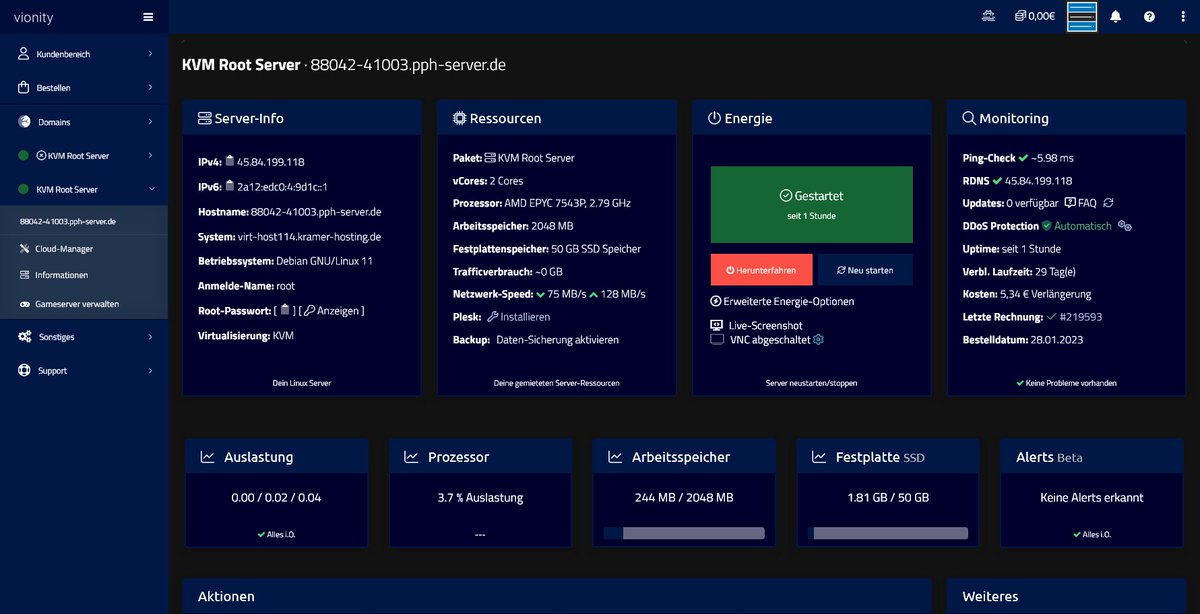Show root password via Anzeigen
The height and width of the screenshot is (614, 1200).
click(x=334, y=311)
